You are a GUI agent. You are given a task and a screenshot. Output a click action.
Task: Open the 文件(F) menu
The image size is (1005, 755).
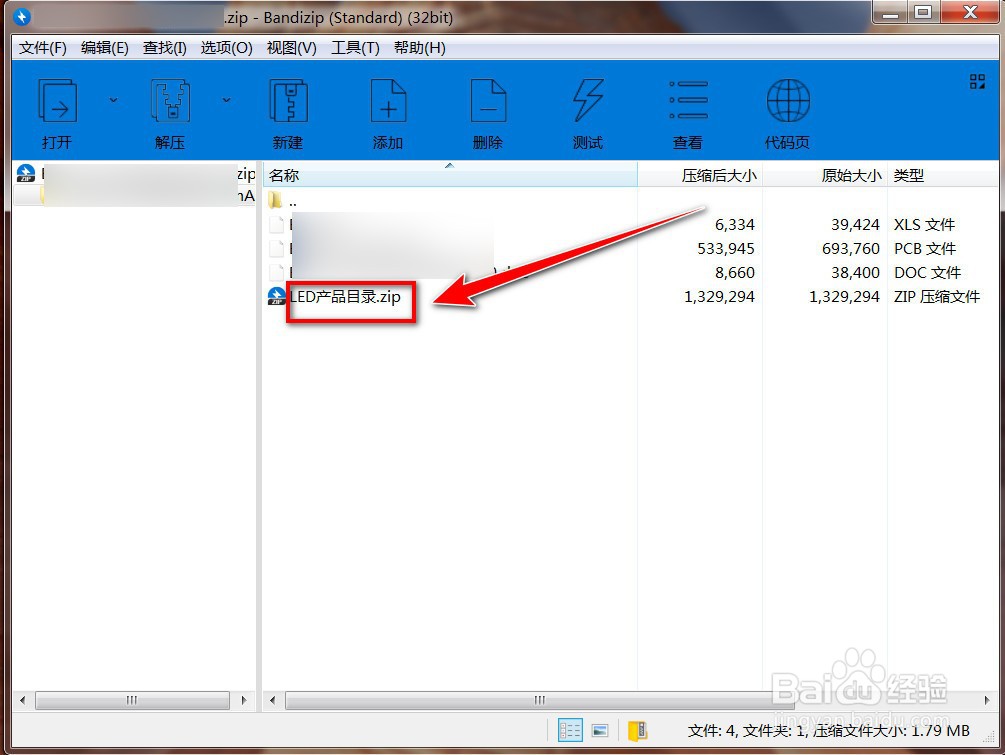click(x=42, y=48)
